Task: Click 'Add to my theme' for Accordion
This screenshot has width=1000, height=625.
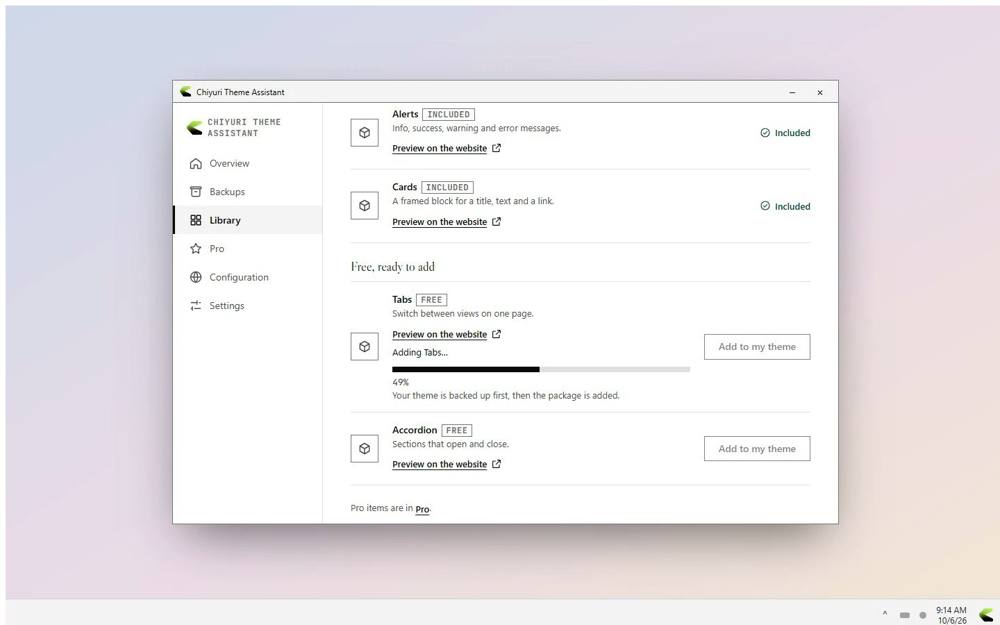Action: point(757,448)
